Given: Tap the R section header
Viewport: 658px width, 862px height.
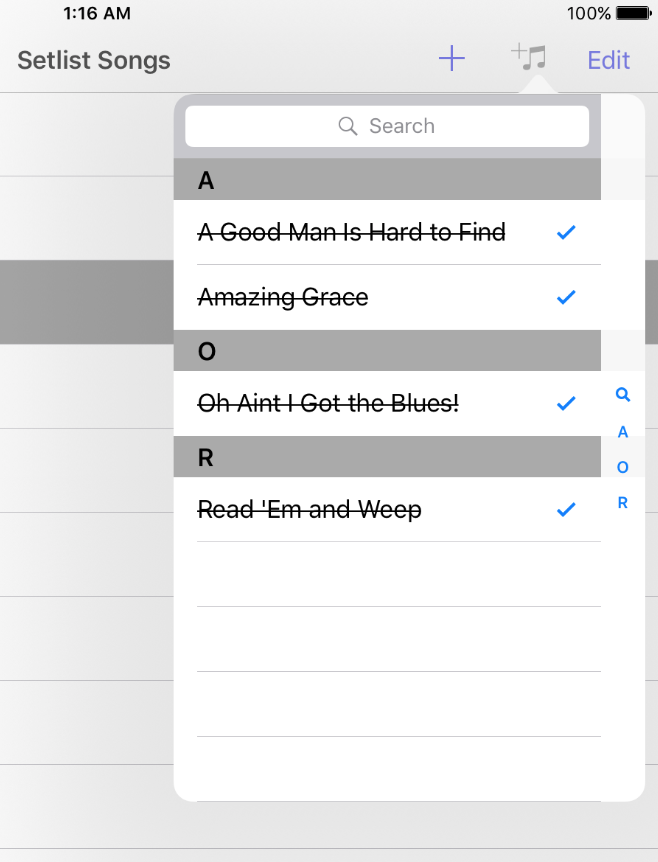Looking at the screenshot, I should coord(387,457).
